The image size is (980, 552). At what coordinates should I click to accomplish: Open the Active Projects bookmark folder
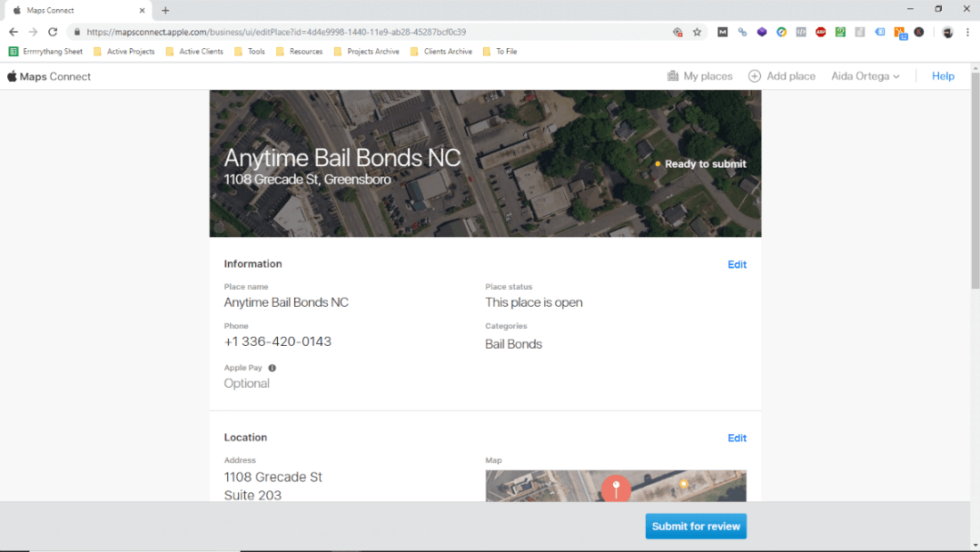pyautogui.click(x=124, y=51)
